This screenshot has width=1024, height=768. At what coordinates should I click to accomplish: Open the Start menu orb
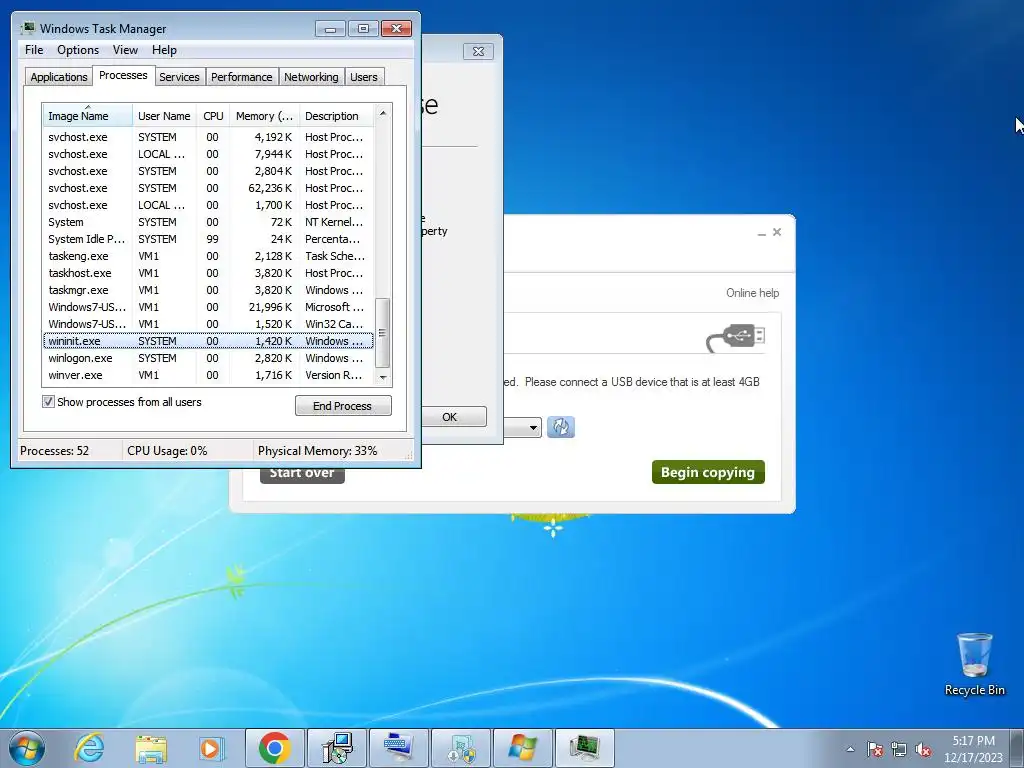click(26, 748)
